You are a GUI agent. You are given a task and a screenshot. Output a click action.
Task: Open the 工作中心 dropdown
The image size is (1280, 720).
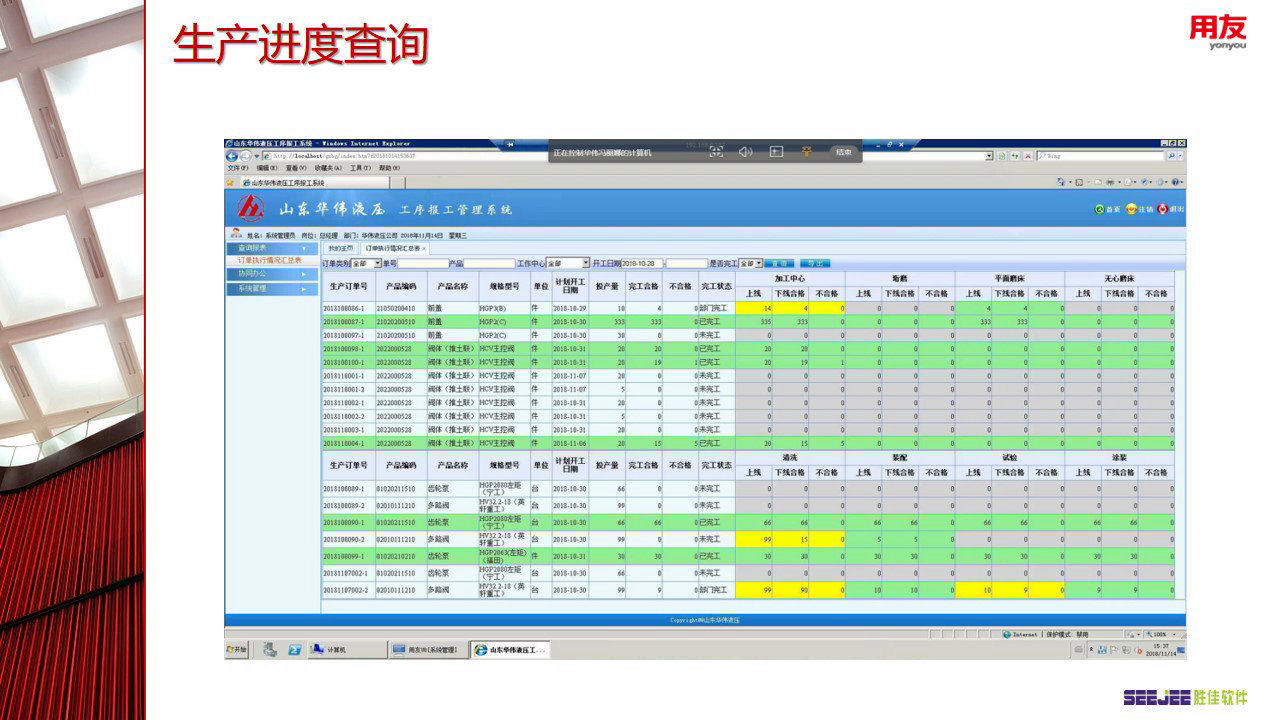tap(585, 263)
